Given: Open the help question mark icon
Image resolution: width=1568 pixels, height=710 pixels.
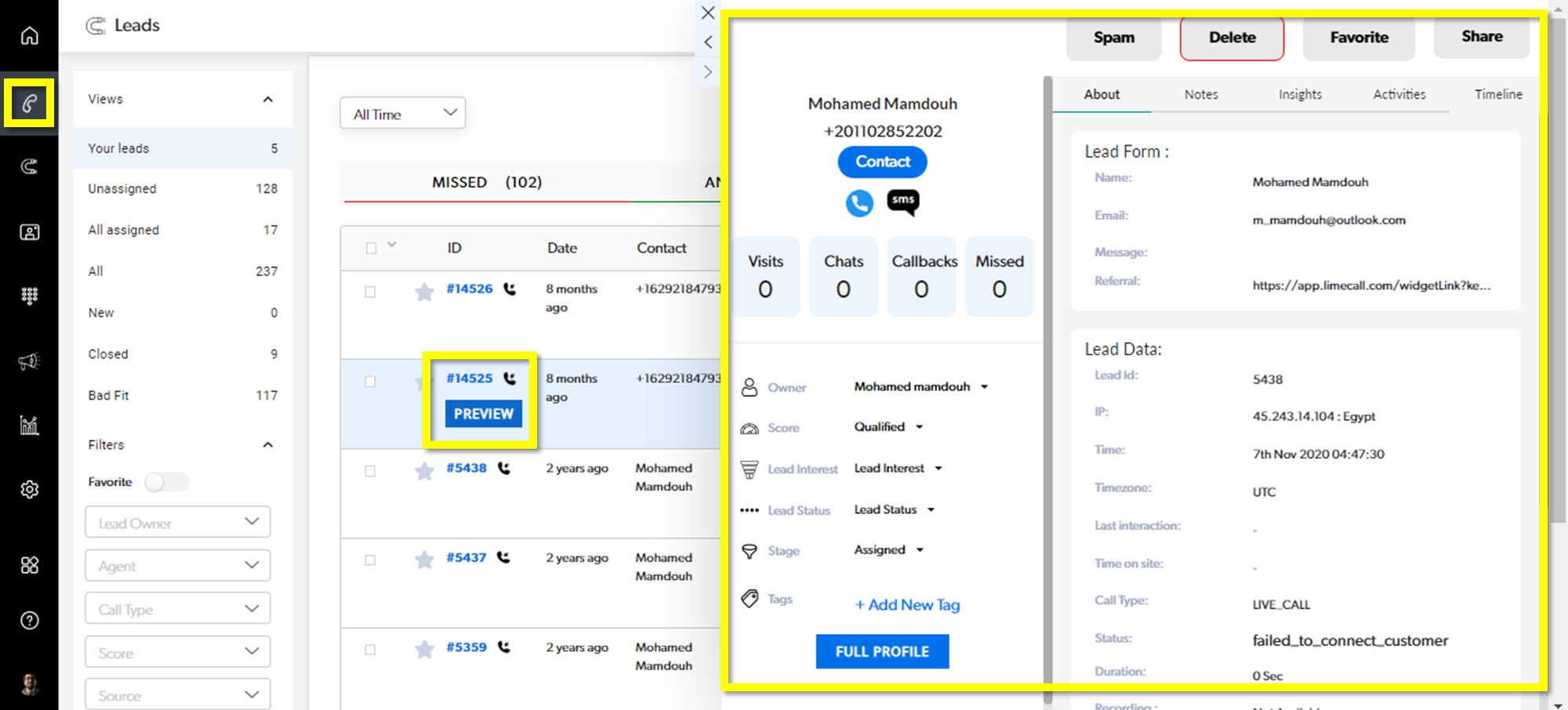Looking at the screenshot, I should 29,621.
